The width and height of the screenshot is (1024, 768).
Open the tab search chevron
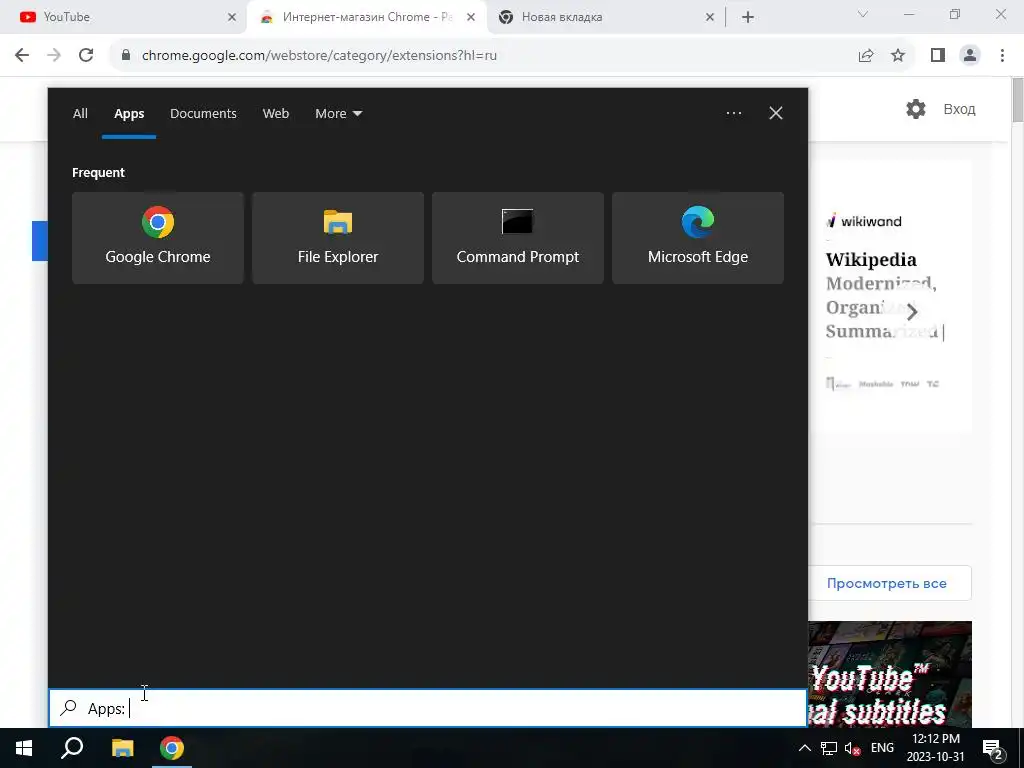point(863,14)
